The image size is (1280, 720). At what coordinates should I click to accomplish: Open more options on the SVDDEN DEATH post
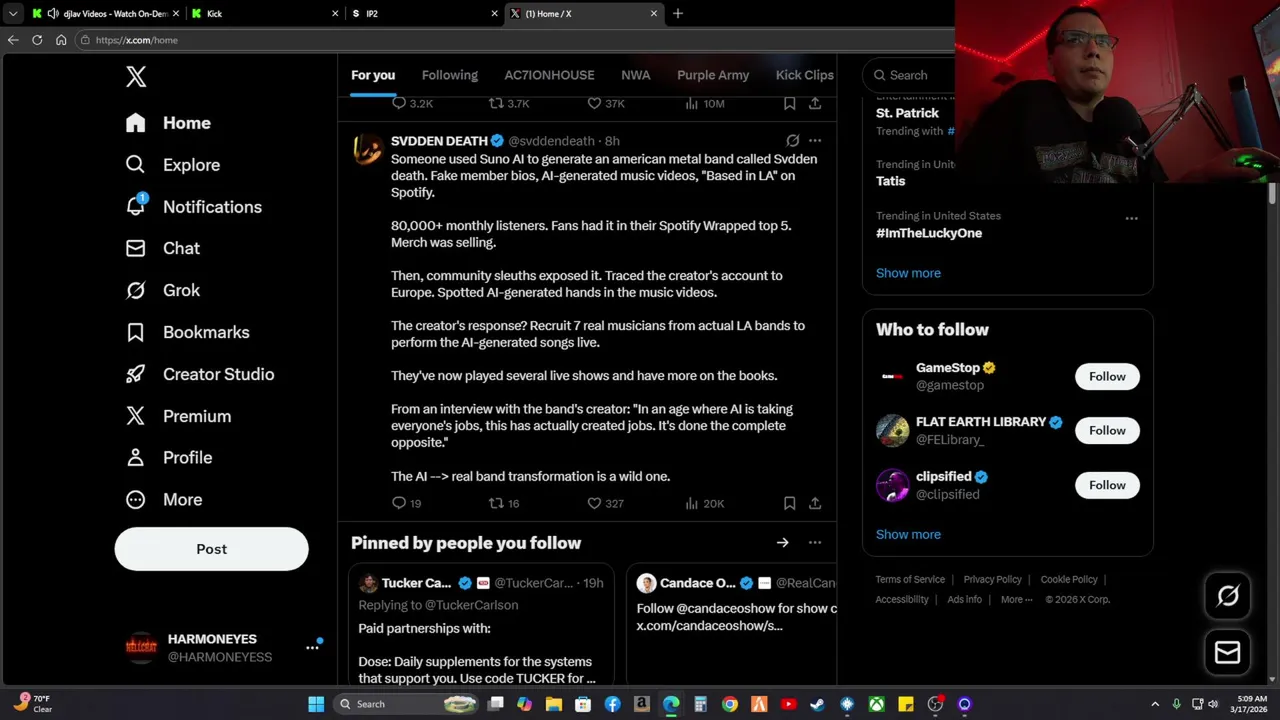[815, 141]
